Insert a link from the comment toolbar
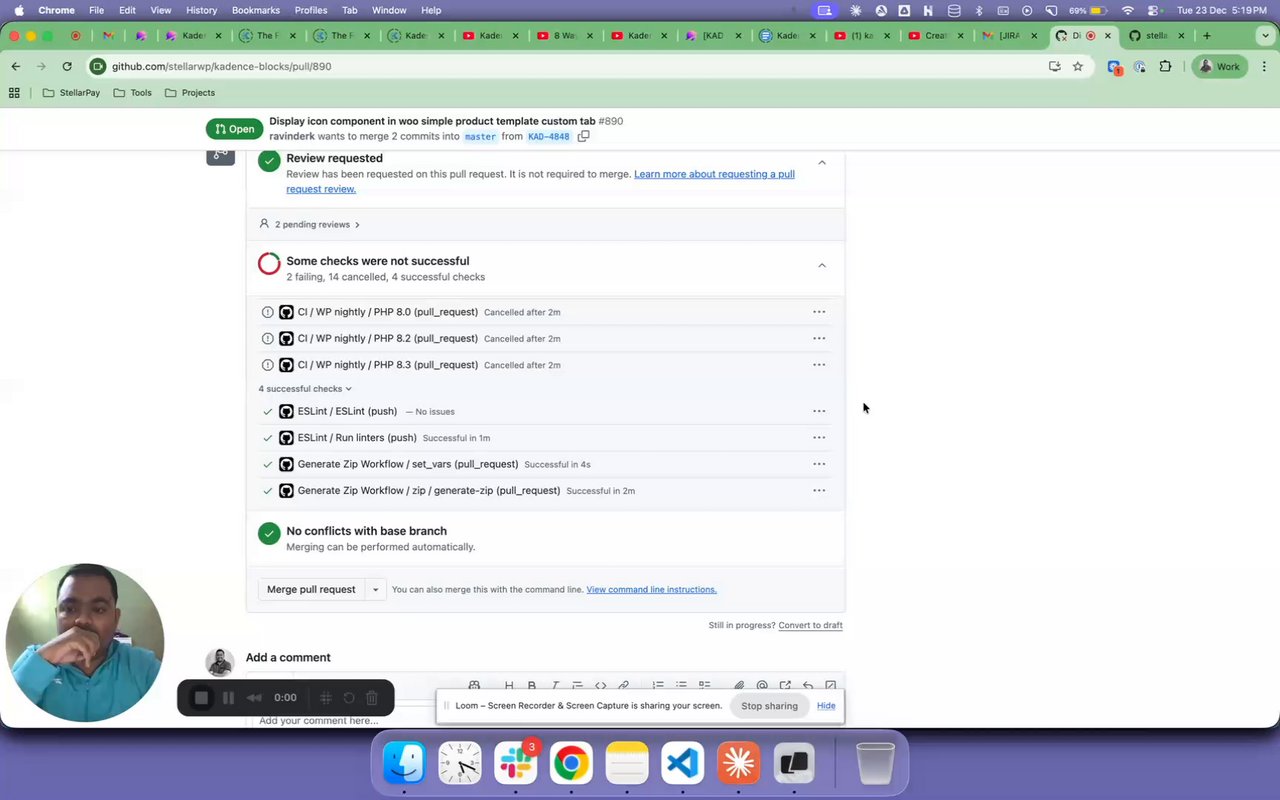Screen dimensions: 1280x800 [x=623, y=686]
